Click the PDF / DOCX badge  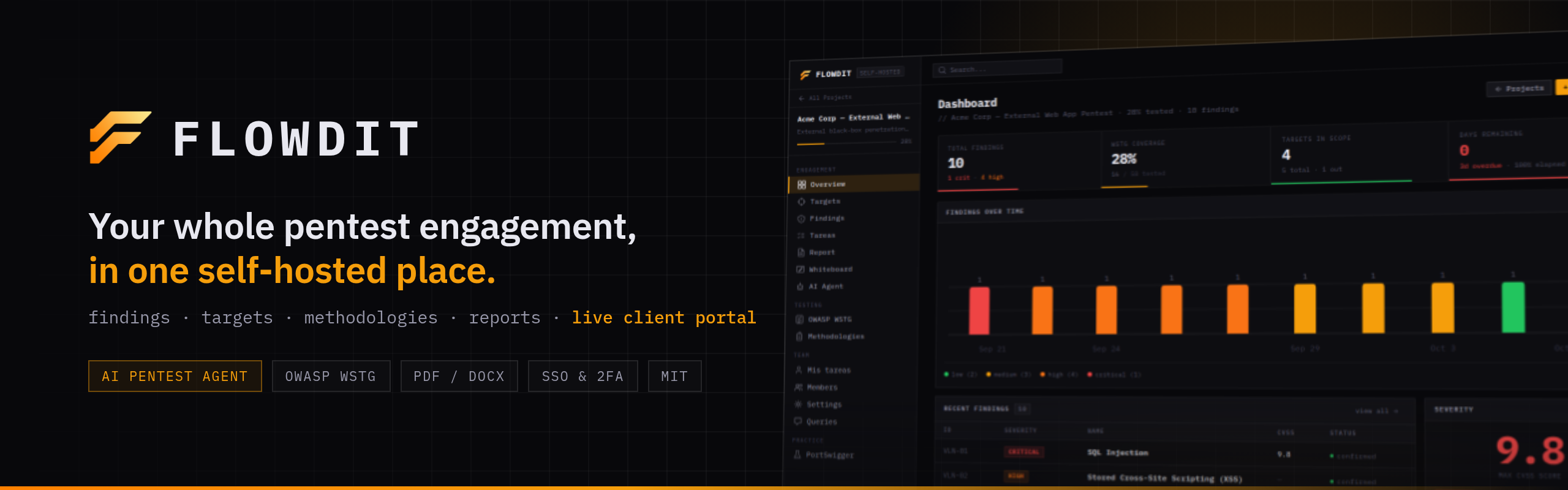[459, 376]
